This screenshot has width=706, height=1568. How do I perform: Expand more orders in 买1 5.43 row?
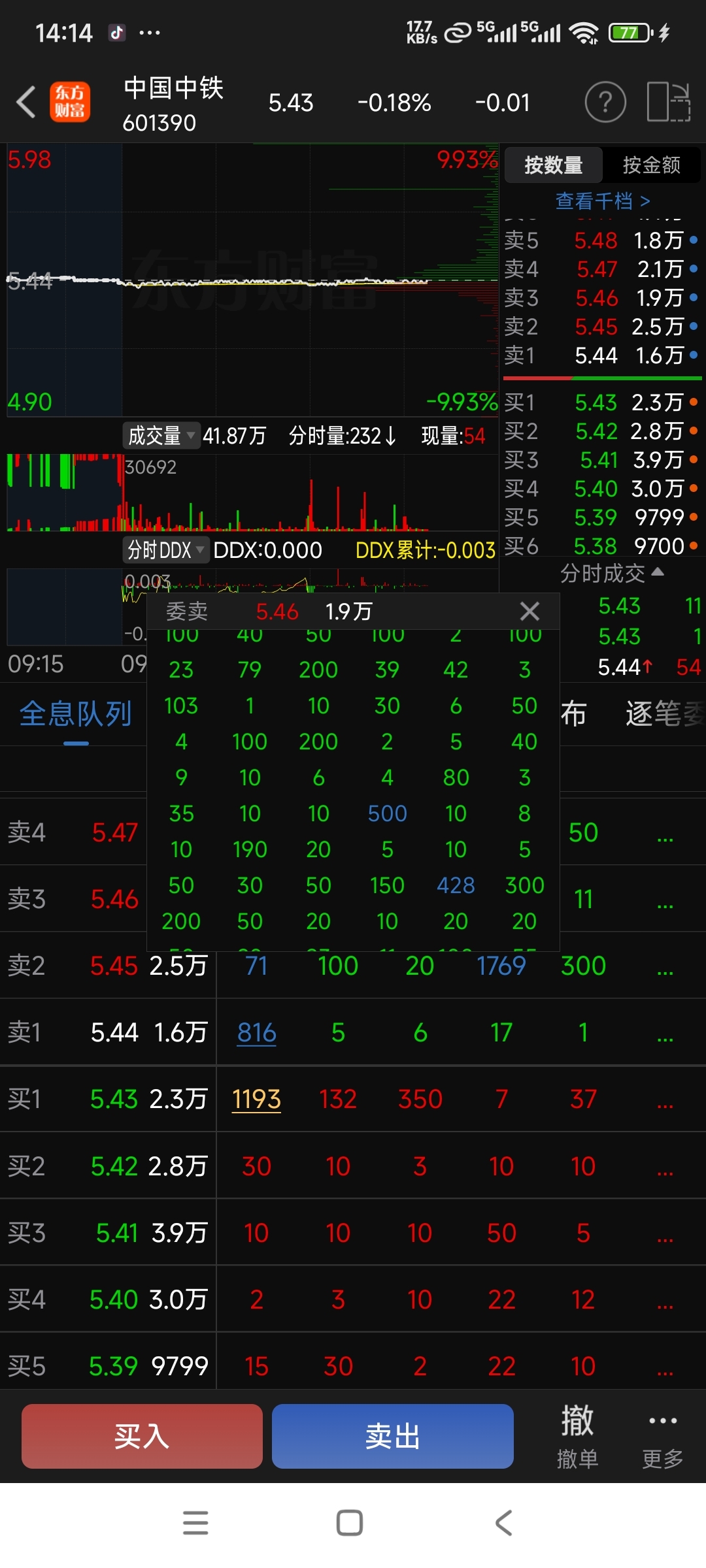click(x=665, y=1104)
